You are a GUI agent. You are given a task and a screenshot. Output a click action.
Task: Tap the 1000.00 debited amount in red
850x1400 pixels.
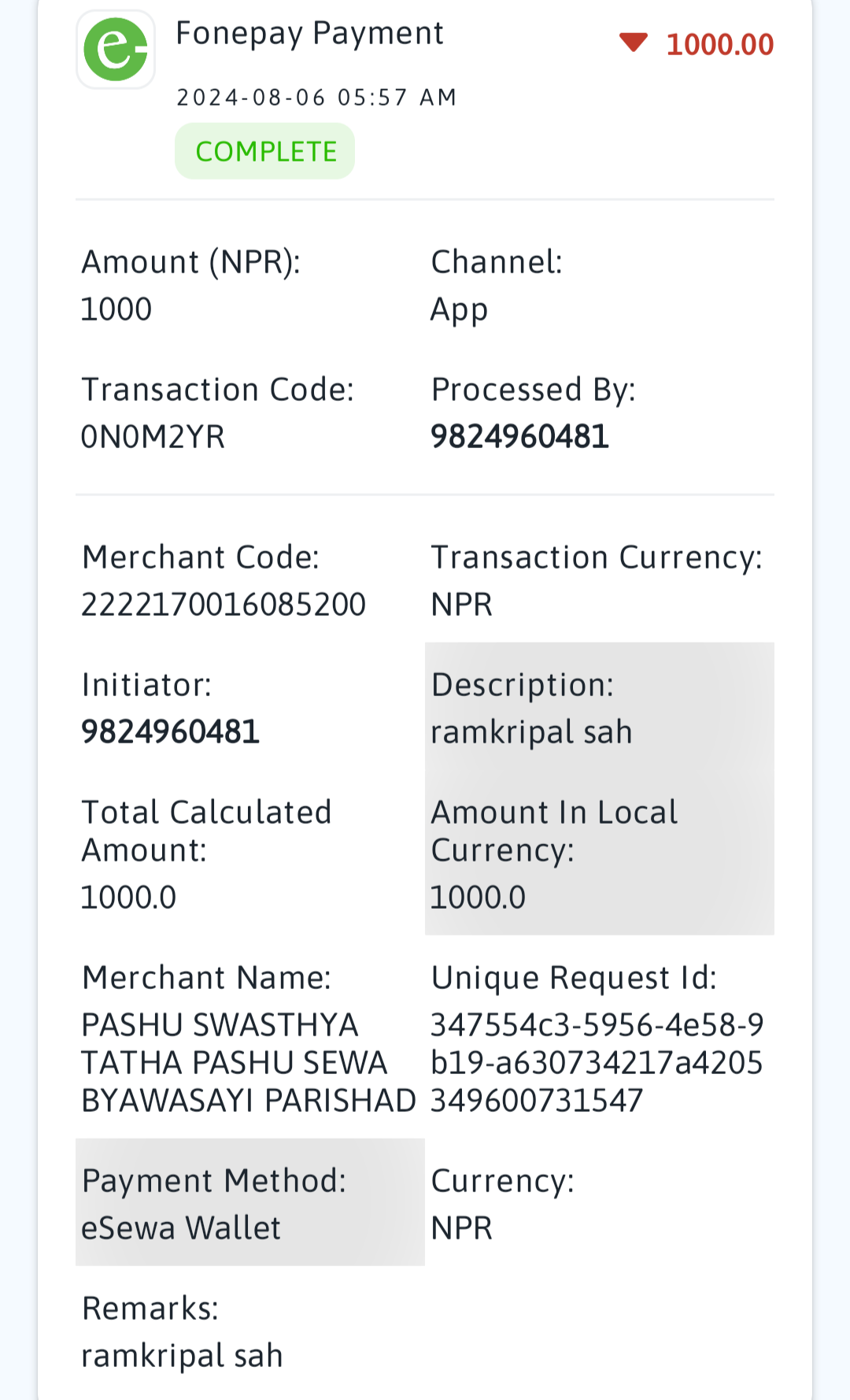pyautogui.click(x=720, y=44)
